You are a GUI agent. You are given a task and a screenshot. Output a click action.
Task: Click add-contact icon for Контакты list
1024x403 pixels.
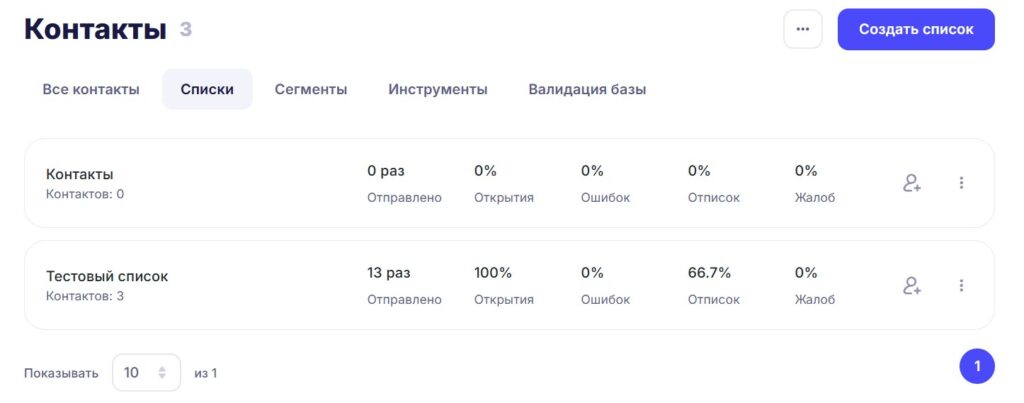point(912,184)
